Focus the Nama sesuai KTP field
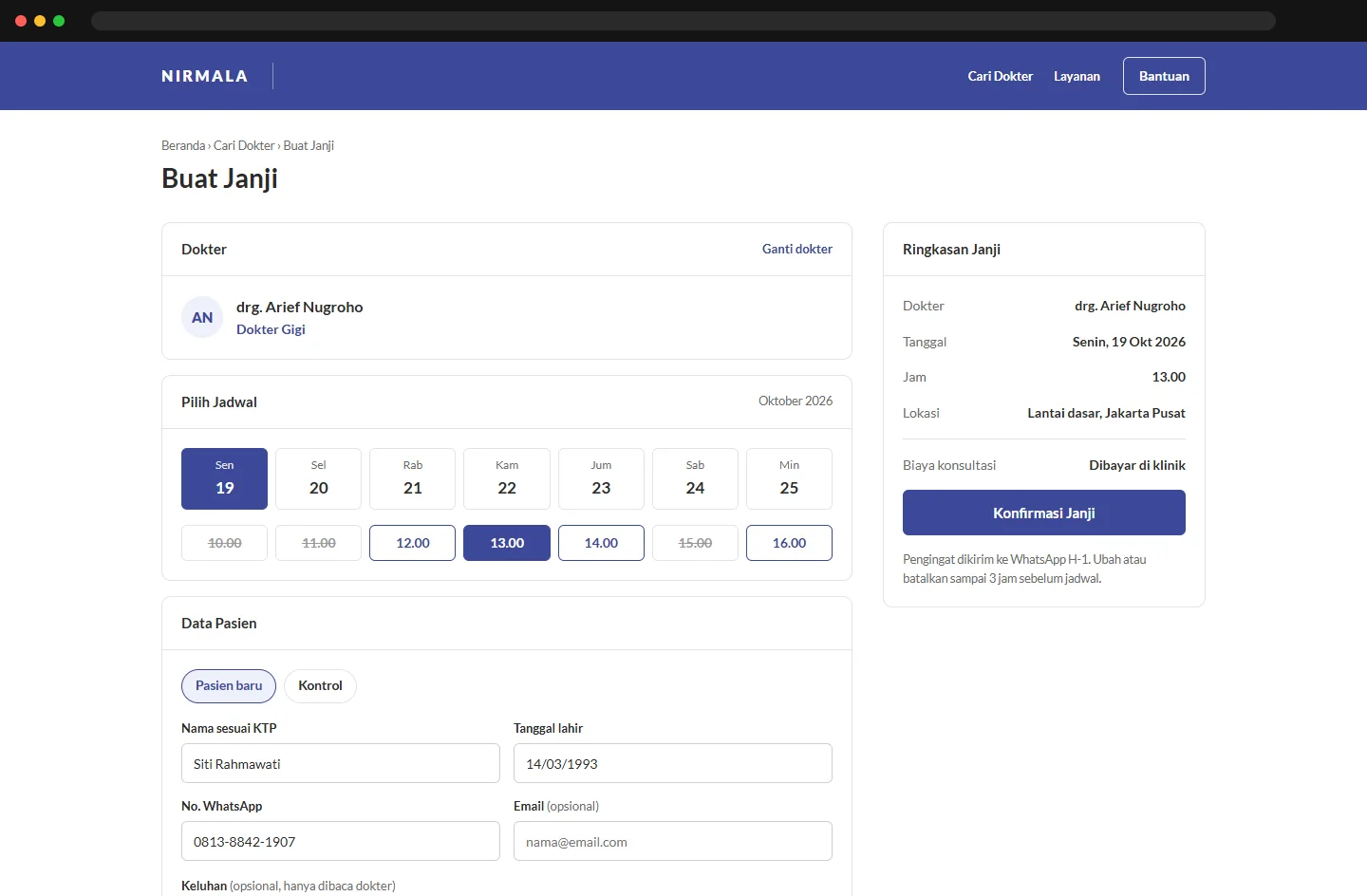The image size is (1367, 896). pyautogui.click(x=341, y=763)
